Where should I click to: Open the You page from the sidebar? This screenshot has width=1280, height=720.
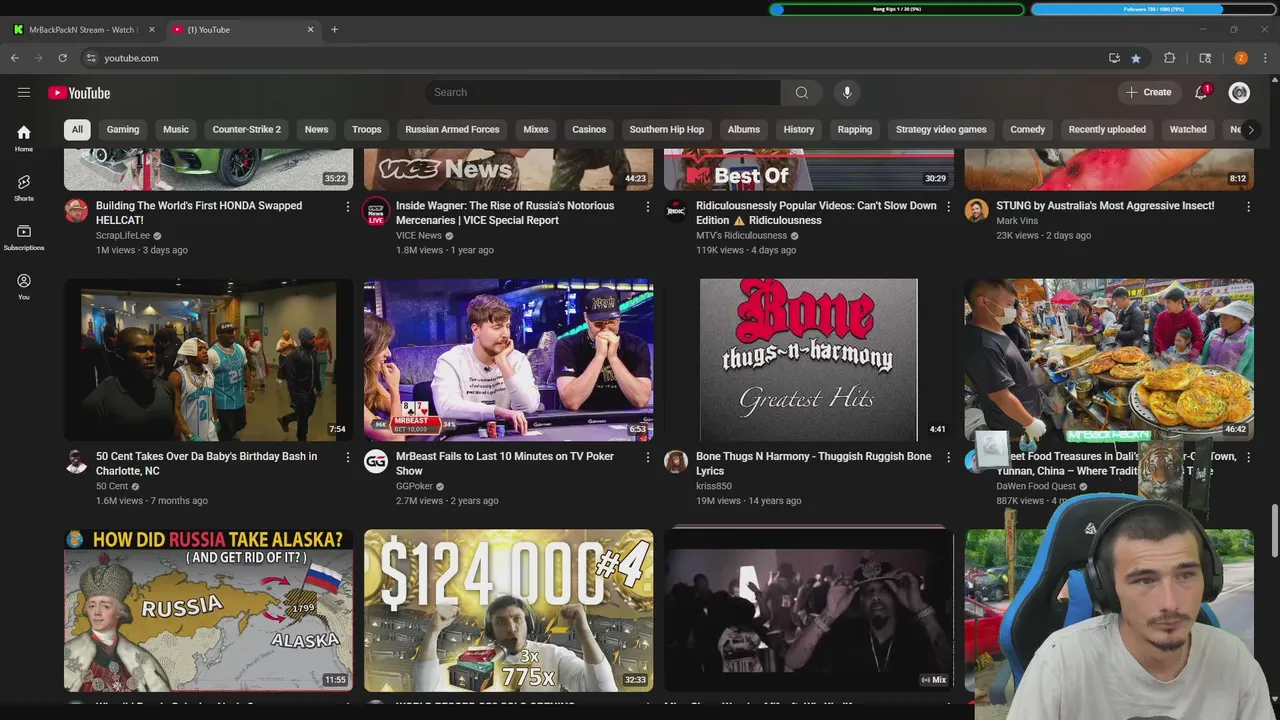[x=24, y=286]
